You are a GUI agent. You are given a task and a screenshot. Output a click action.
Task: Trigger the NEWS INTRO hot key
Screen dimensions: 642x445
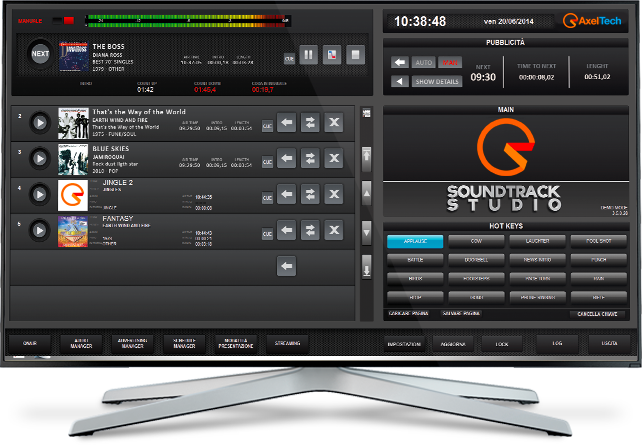pyautogui.click(x=538, y=260)
